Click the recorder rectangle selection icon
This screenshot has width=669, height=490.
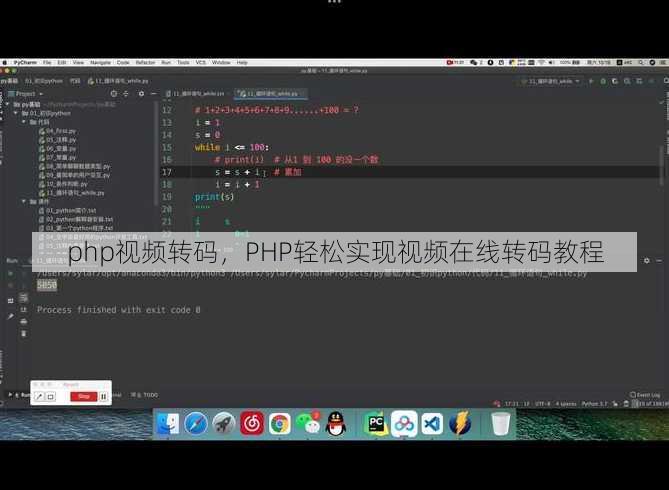pos(50,397)
